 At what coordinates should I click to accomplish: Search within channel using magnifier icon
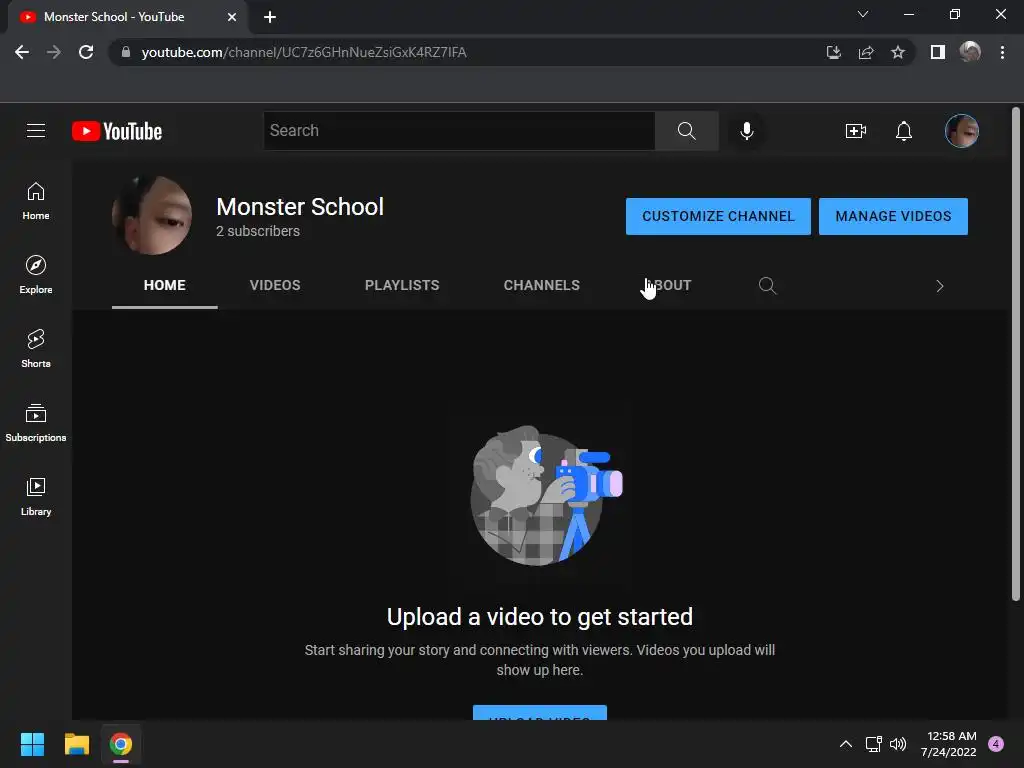[767, 285]
